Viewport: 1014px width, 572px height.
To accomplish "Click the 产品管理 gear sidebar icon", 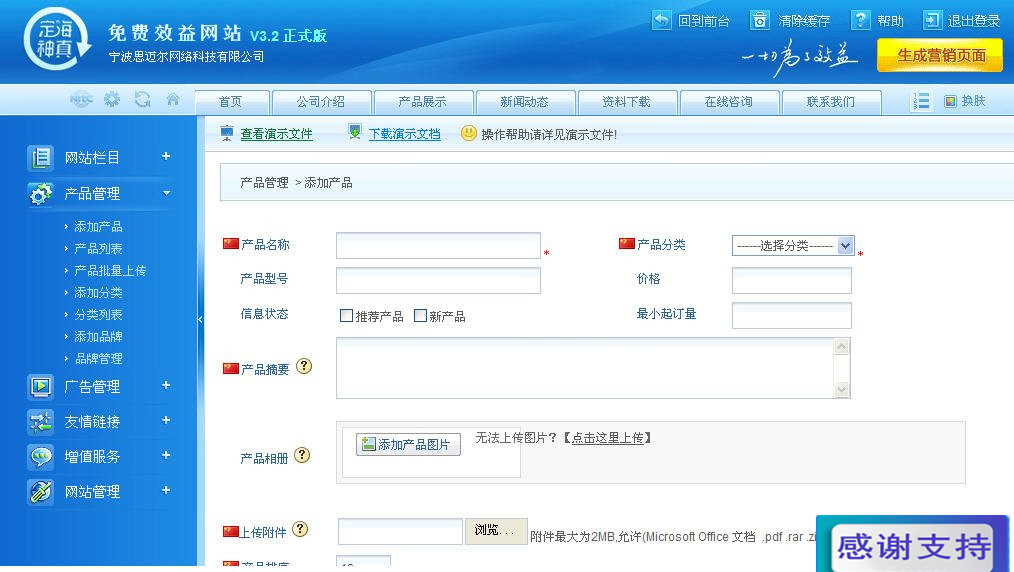I will click(x=41, y=193).
